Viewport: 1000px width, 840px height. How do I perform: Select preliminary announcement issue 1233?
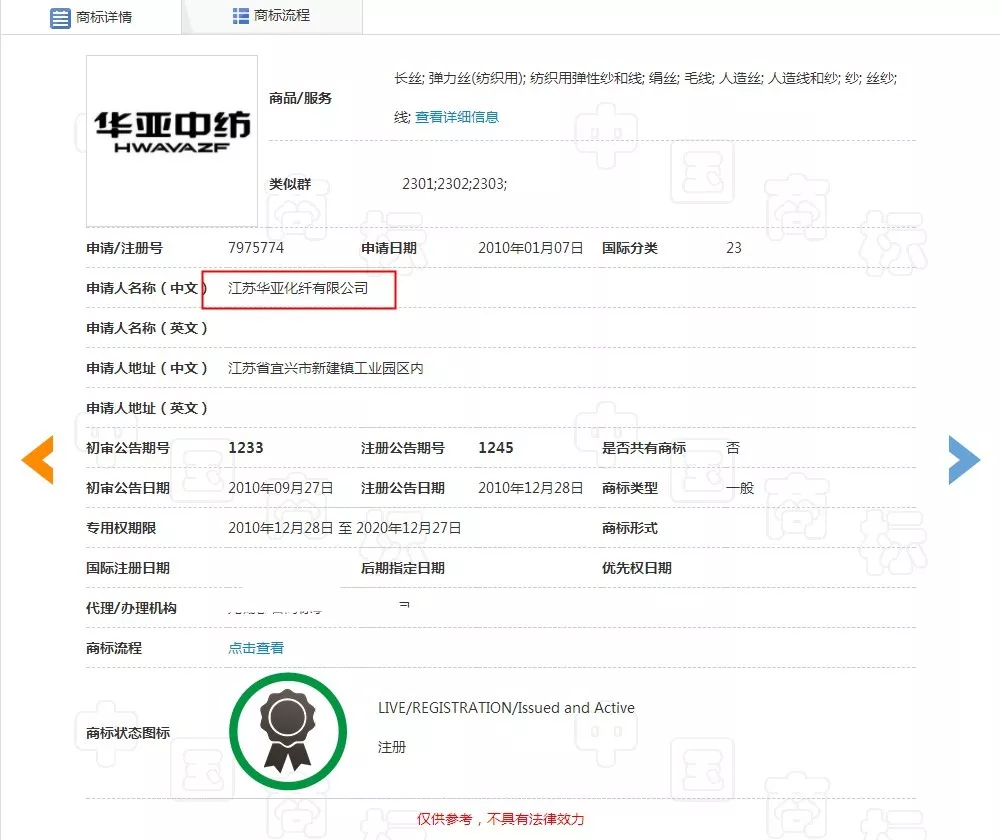[246, 448]
